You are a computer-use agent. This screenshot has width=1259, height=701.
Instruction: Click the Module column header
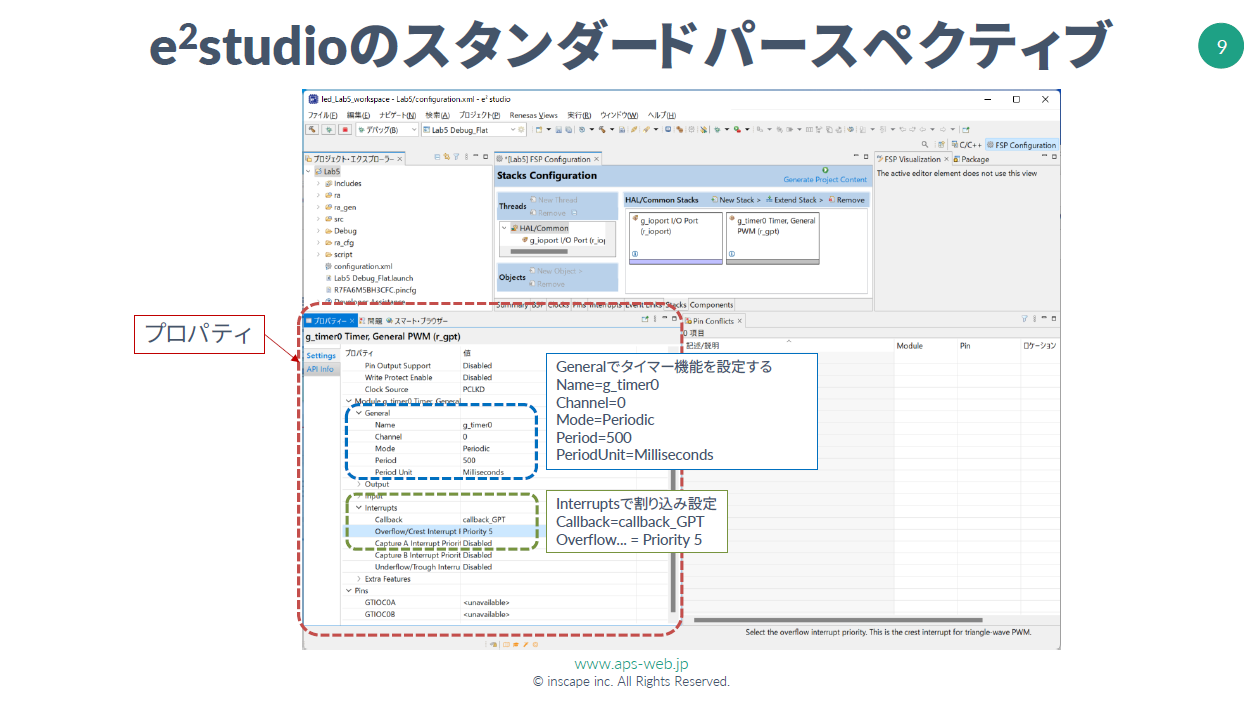pyautogui.click(x=909, y=346)
